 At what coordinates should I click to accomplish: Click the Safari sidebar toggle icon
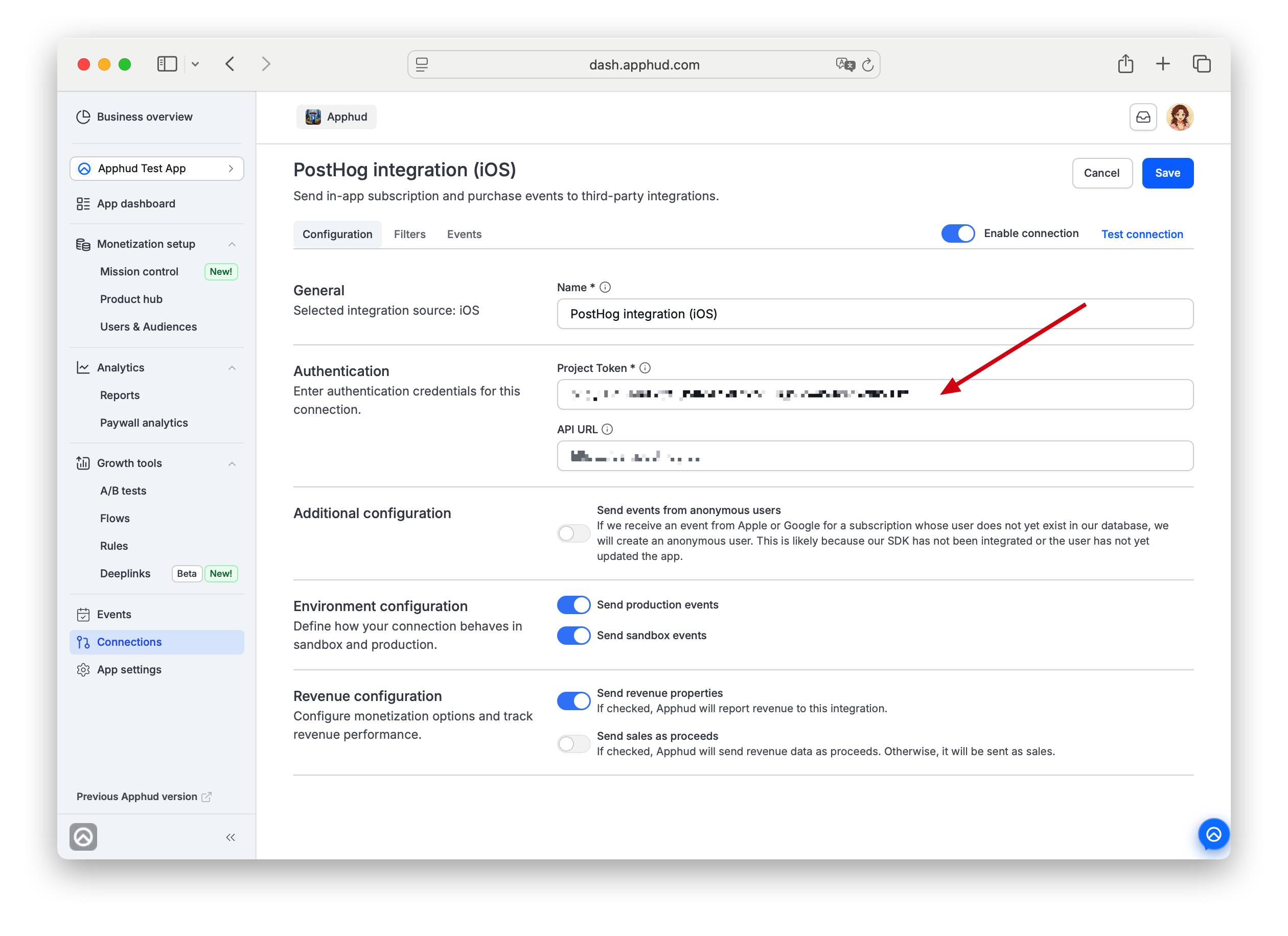click(167, 63)
